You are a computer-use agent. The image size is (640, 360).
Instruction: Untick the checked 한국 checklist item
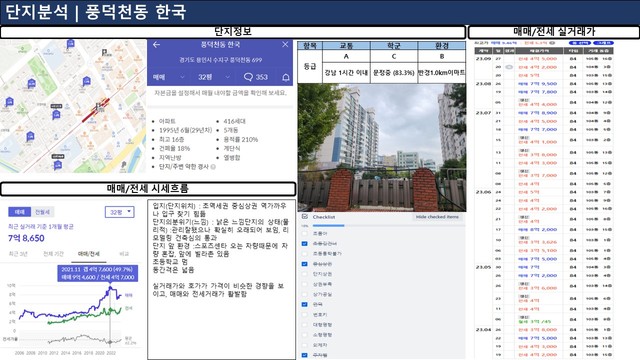(x=304, y=304)
